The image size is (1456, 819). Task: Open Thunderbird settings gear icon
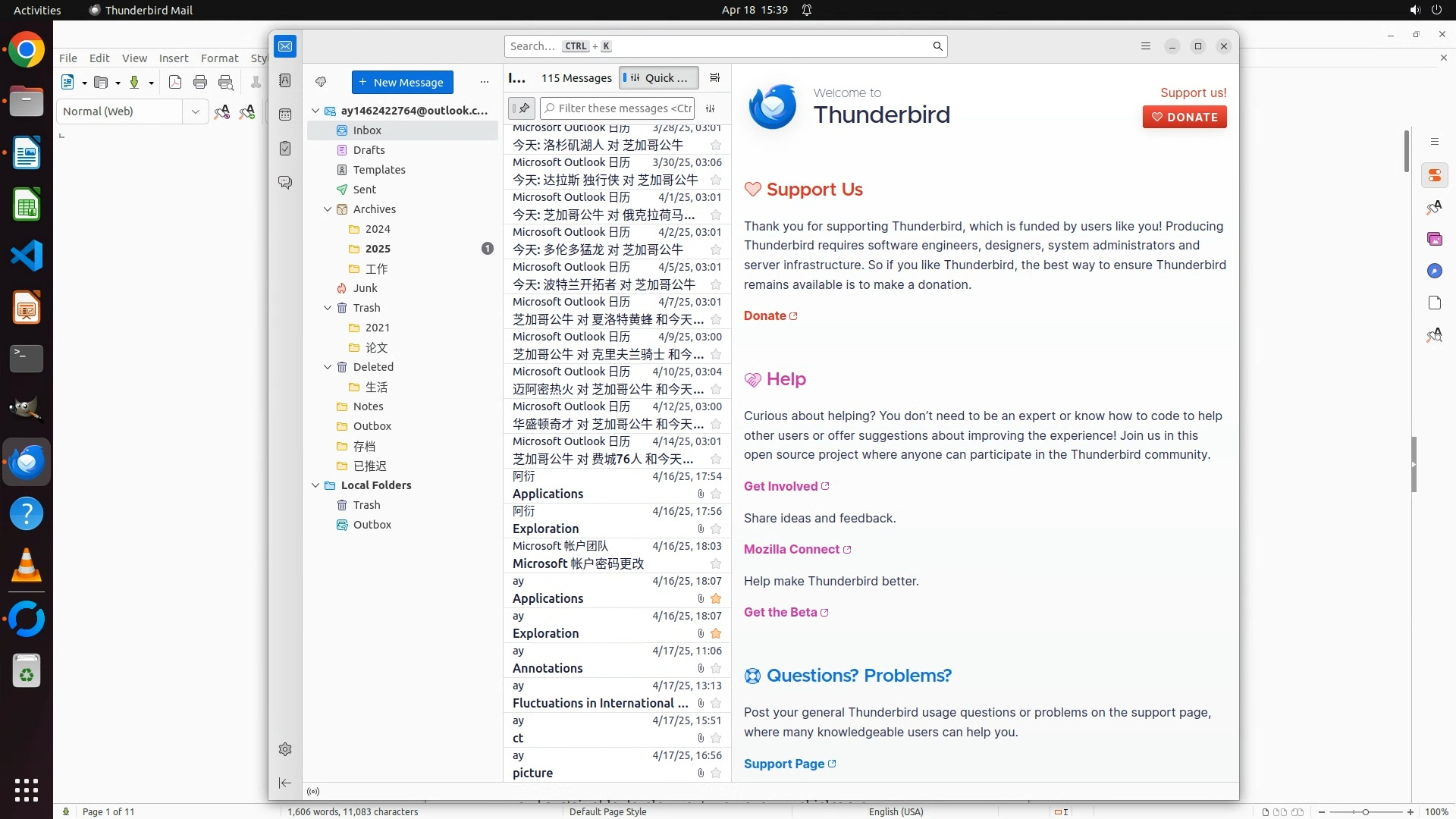285,749
